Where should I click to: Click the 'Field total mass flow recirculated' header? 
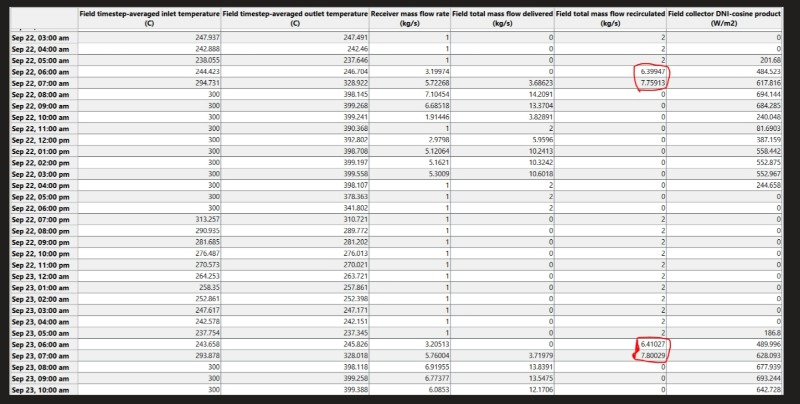coord(610,19)
